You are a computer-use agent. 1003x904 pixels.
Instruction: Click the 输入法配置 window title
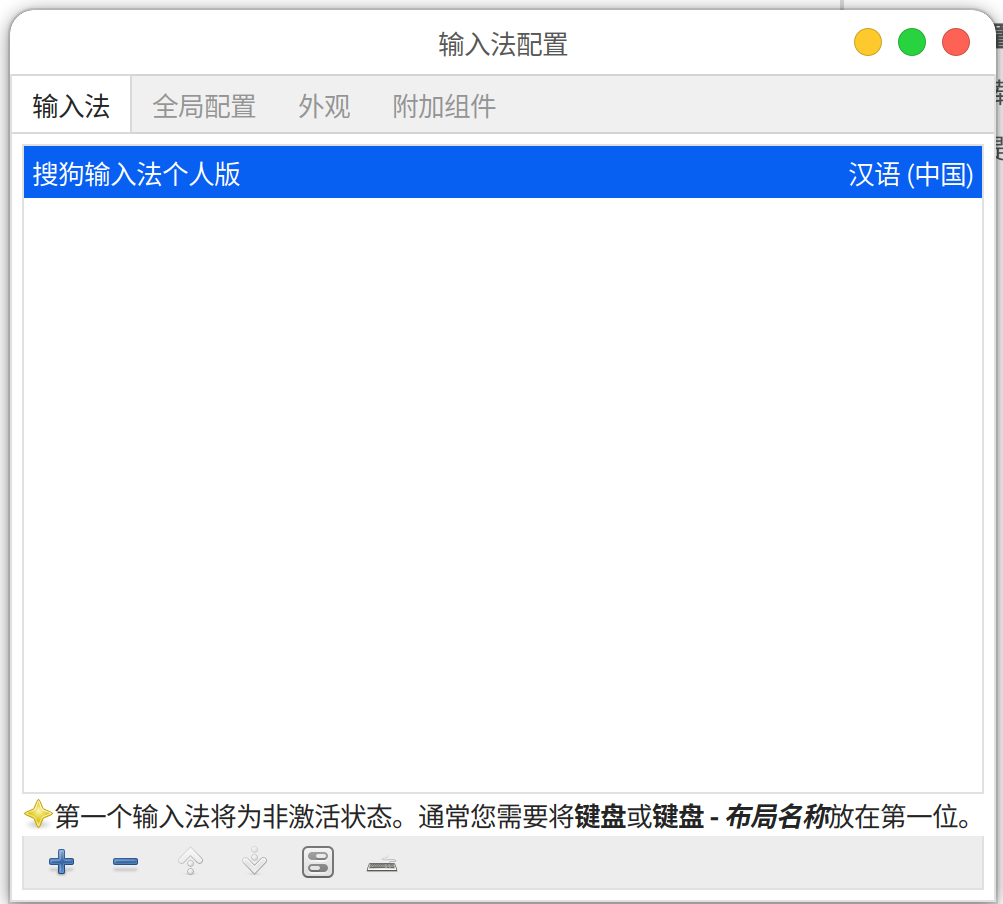pos(503,45)
